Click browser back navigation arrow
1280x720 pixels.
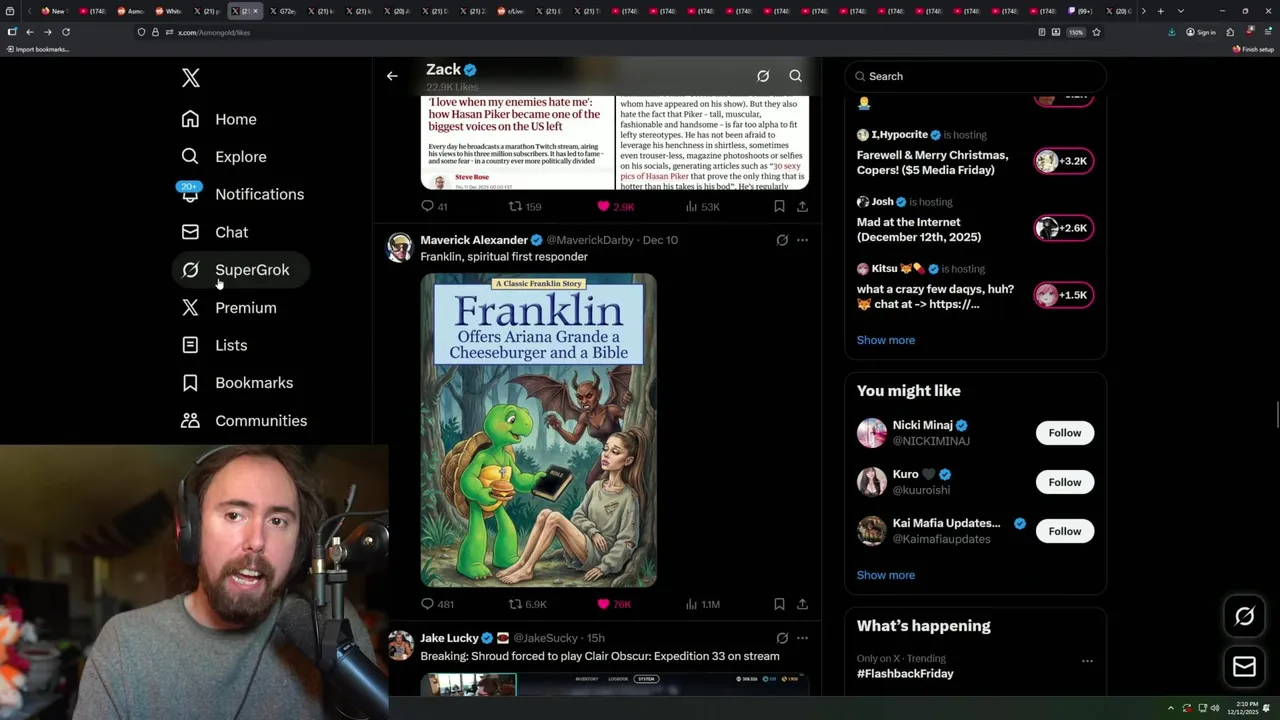[29, 32]
